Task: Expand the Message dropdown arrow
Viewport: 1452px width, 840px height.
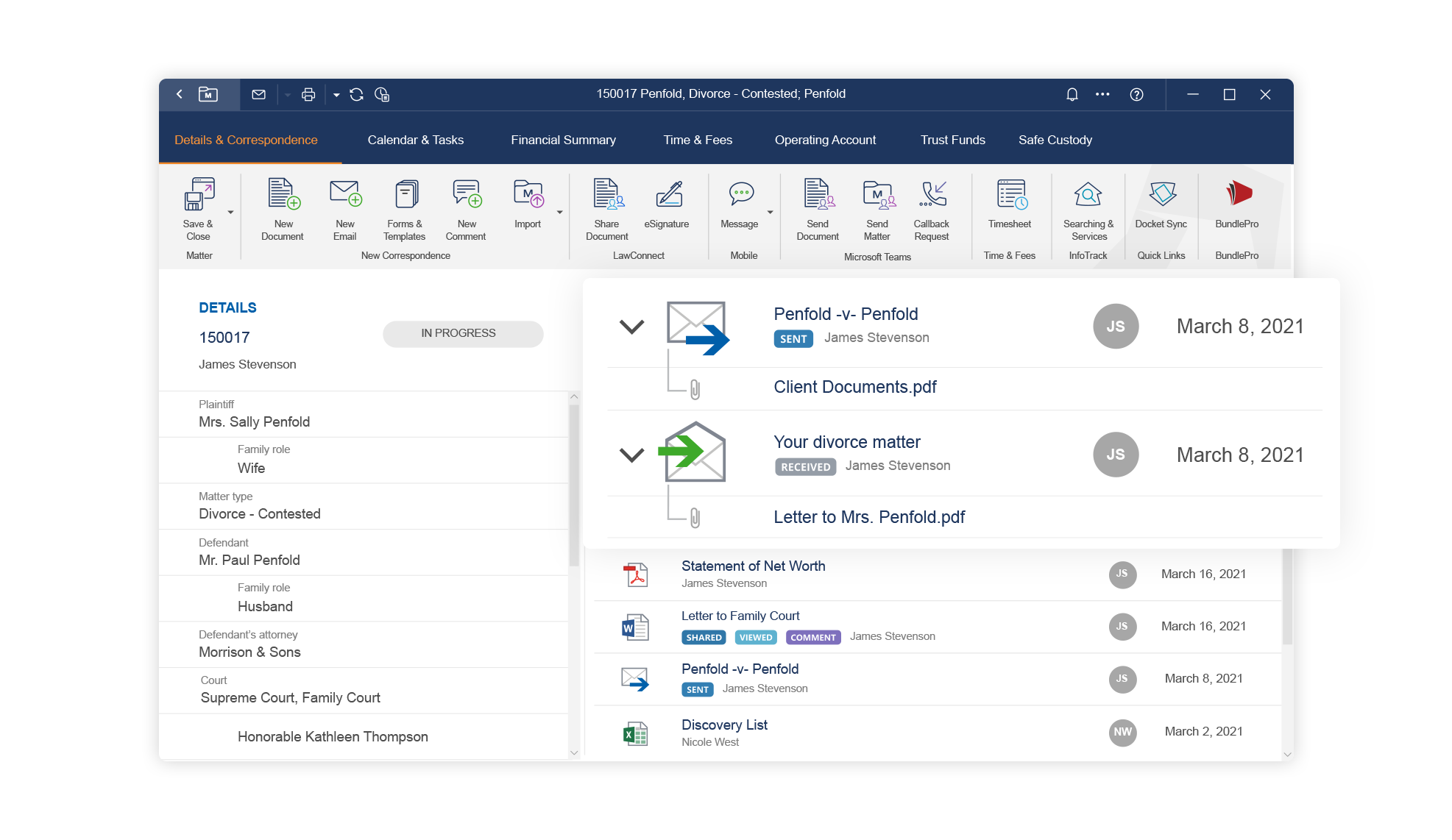Action: [771, 213]
